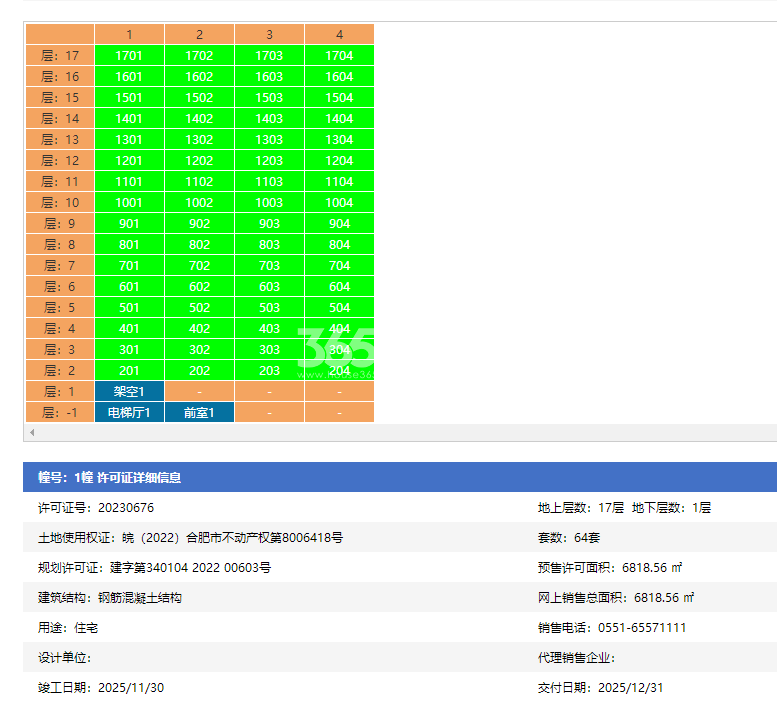Click unit 604 on floor 6
The width and height of the screenshot is (777, 706).
click(x=339, y=286)
